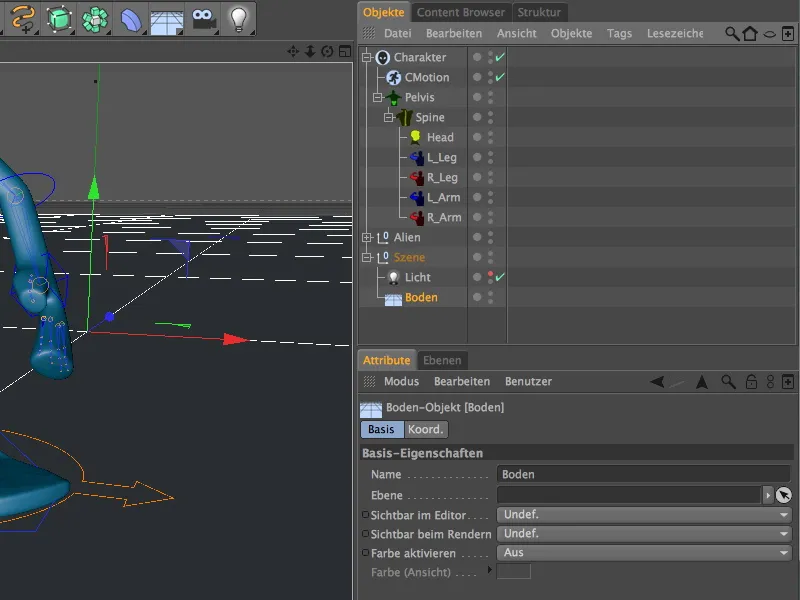Toggle the lock icon in Attribute manager
Image resolution: width=800 pixels, height=600 pixels.
[751, 382]
